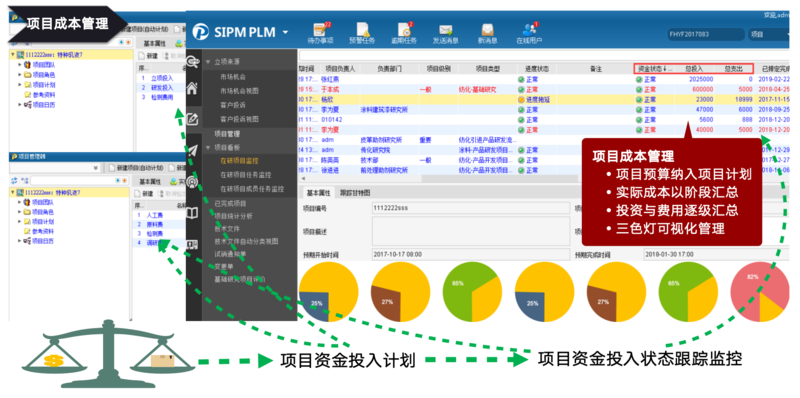Open the 预警任务 warning tasks icon
The width and height of the screenshot is (800, 398).
(362, 33)
